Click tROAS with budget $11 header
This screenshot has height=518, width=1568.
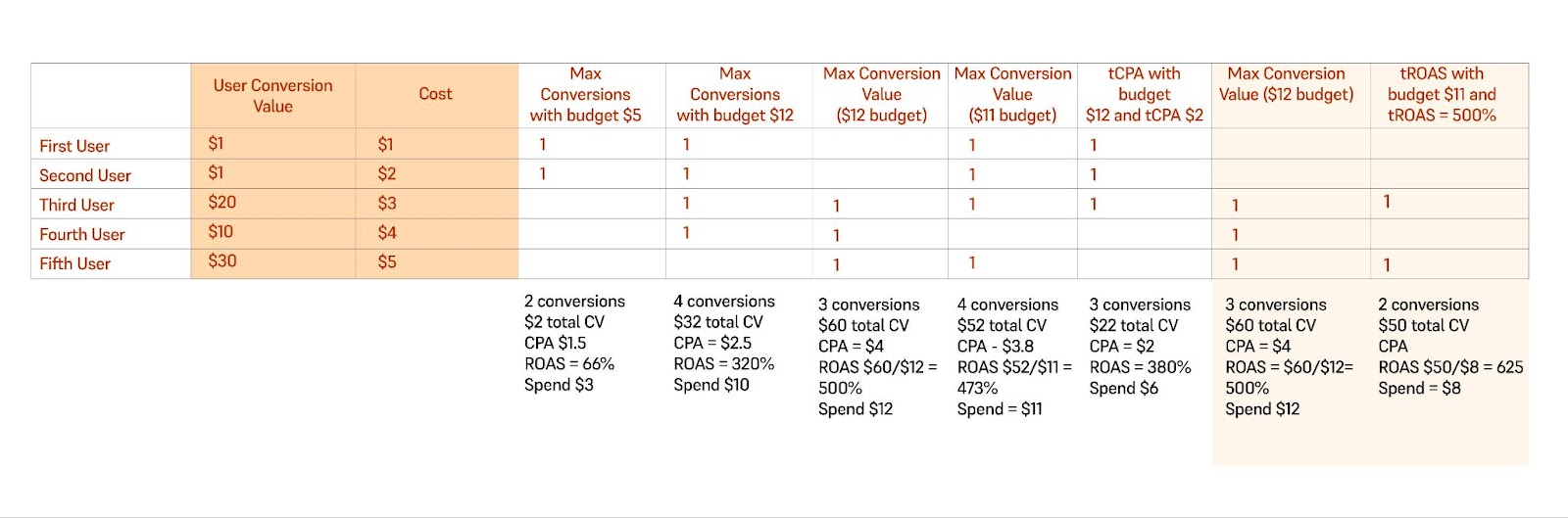1442,94
